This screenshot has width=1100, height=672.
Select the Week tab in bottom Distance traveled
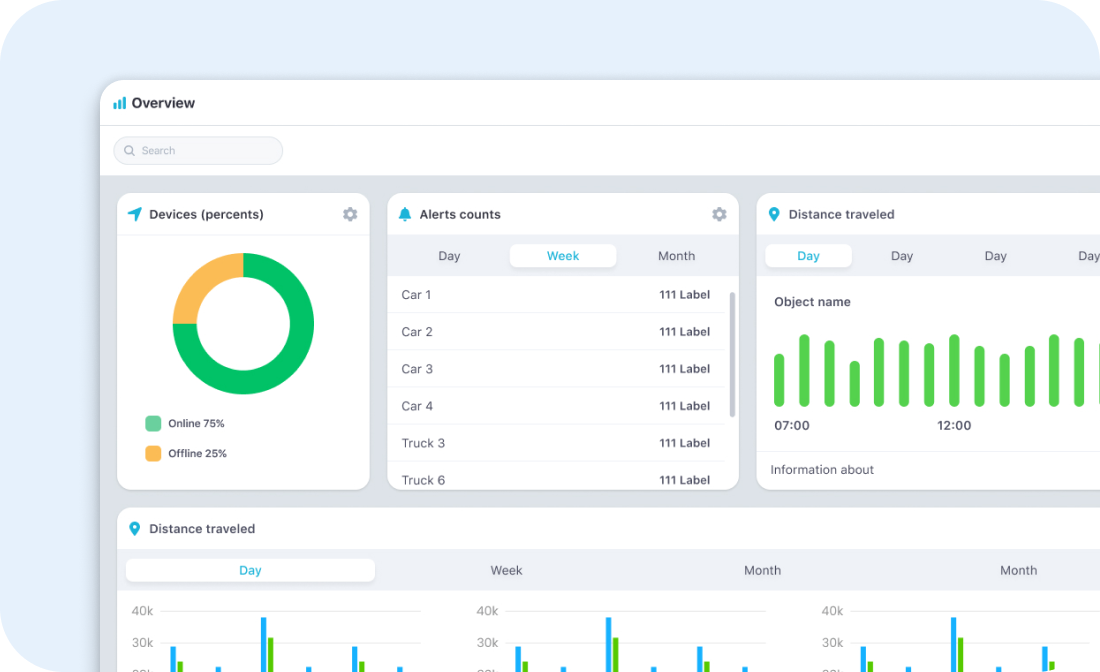pyautogui.click(x=506, y=570)
